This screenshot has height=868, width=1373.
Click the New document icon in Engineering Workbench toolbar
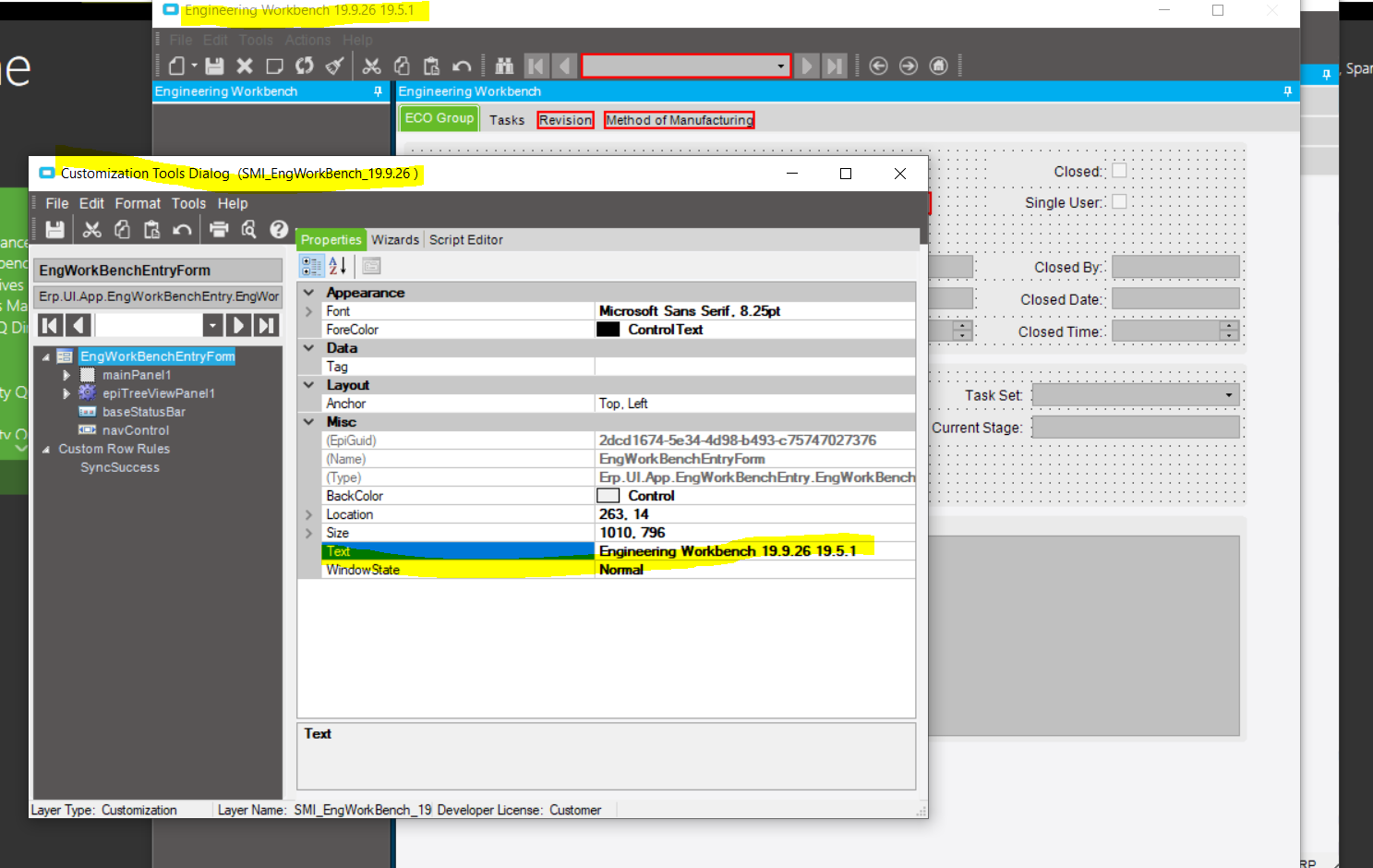pyautogui.click(x=177, y=66)
